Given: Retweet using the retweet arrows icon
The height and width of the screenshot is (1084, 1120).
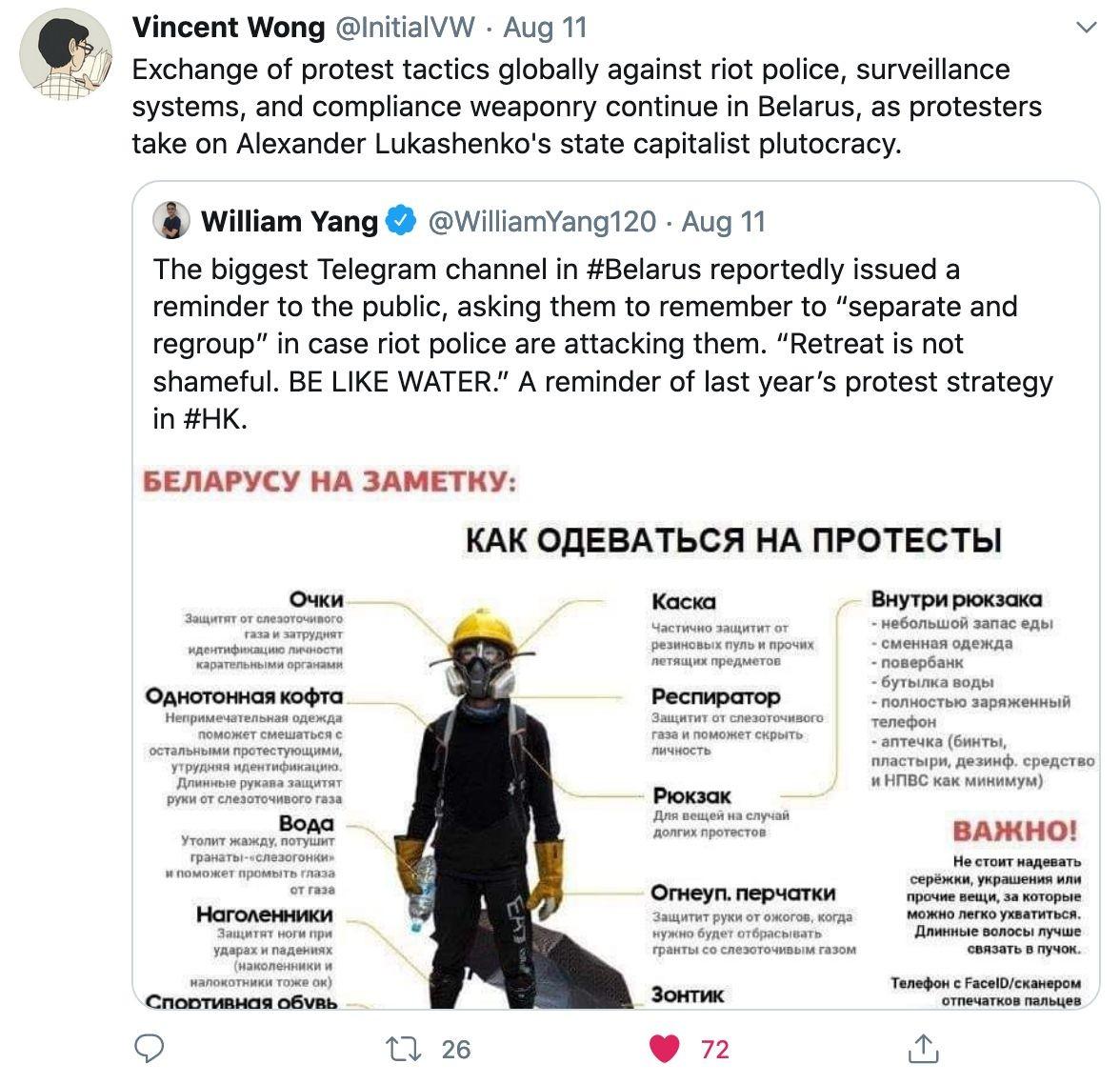Looking at the screenshot, I should click(x=404, y=1049).
